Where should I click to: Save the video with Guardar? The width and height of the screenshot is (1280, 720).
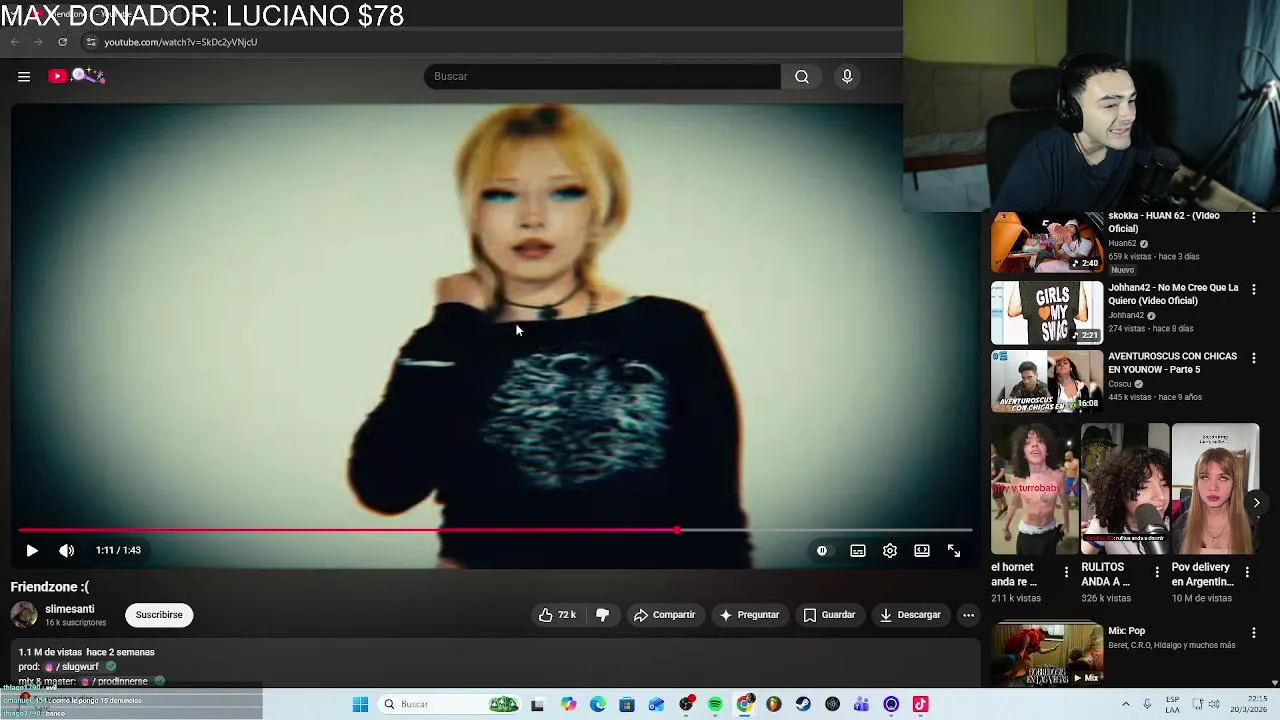[829, 615]
